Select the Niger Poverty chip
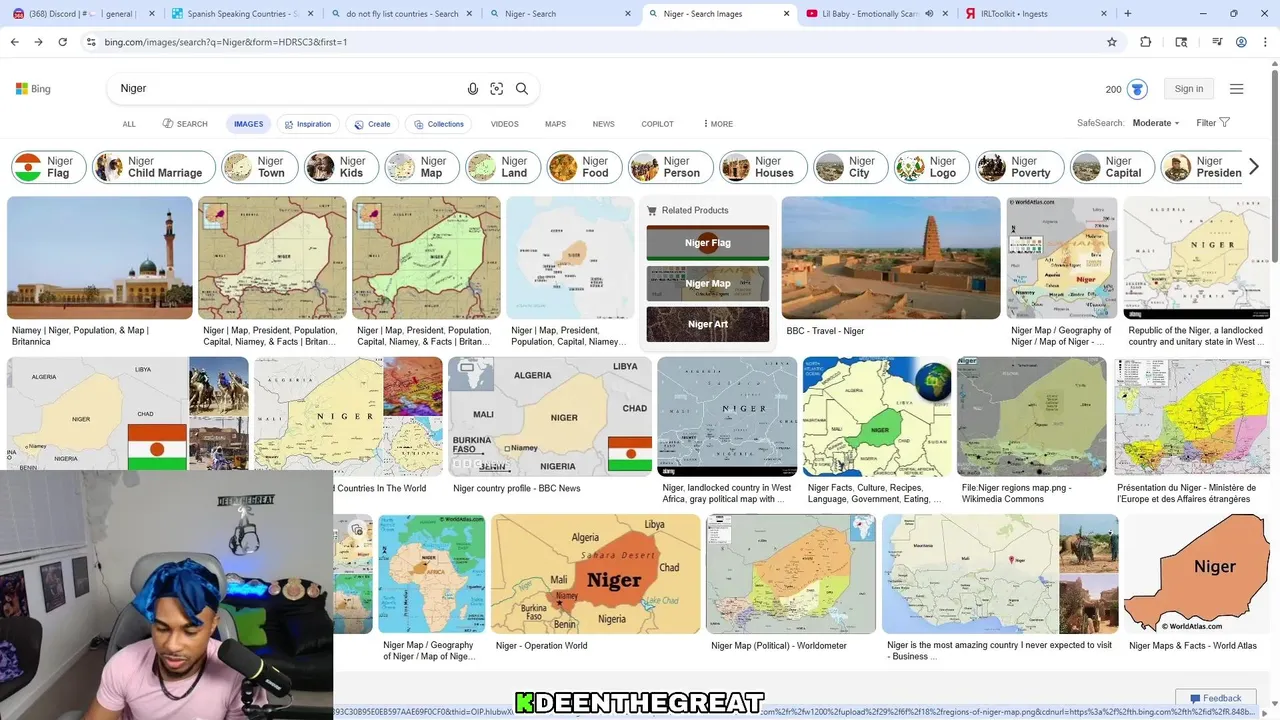The width and height of the screenshot is (1280, 720). tap(1020, 167)
